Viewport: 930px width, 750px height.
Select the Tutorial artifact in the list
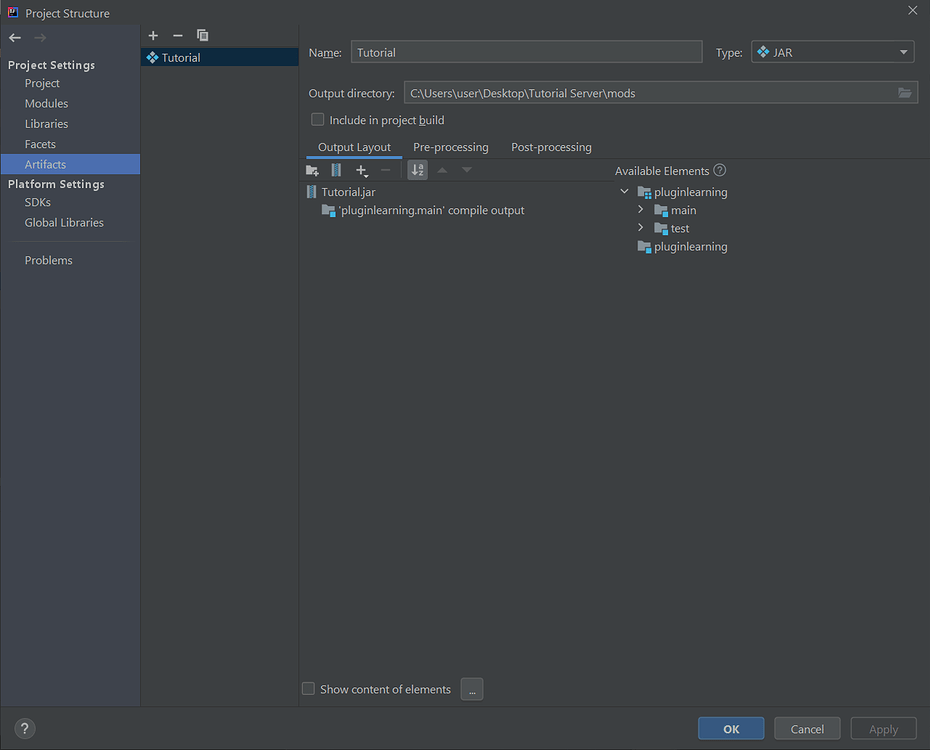coord(219,58)
